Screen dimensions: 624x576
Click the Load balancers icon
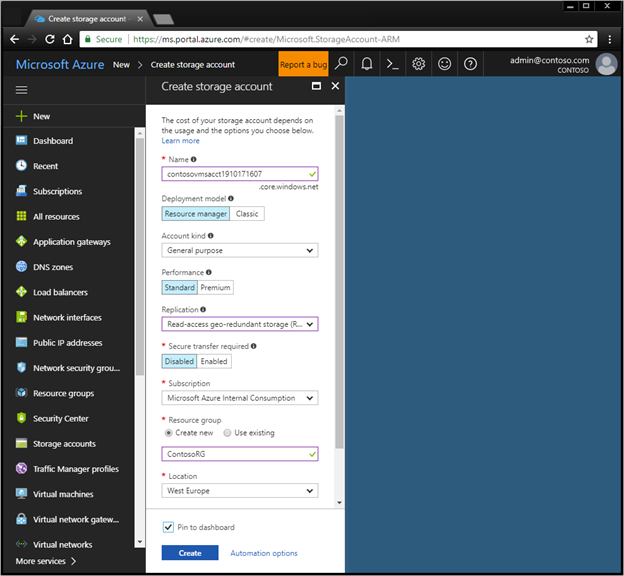coord(21,292)
